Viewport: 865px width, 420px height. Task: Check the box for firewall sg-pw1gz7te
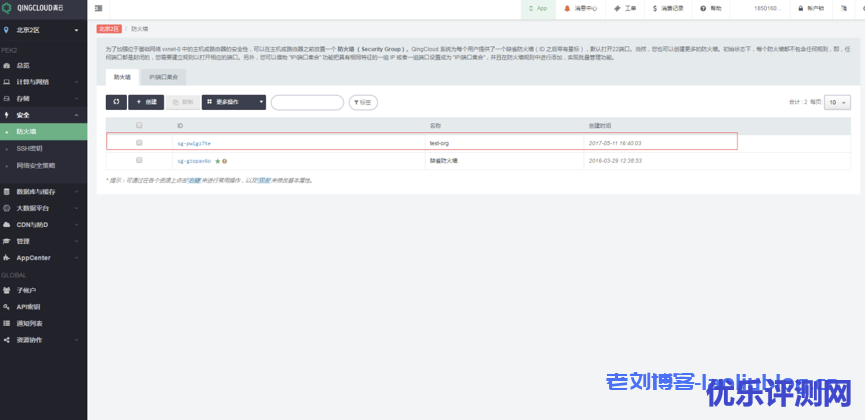tap(139, 142)
